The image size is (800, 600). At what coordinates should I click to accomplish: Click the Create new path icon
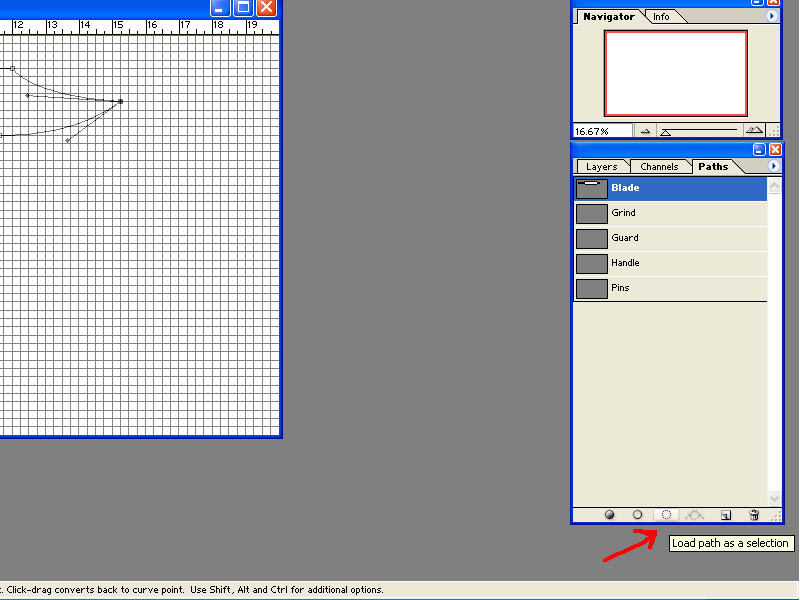(x=726, y=515)
